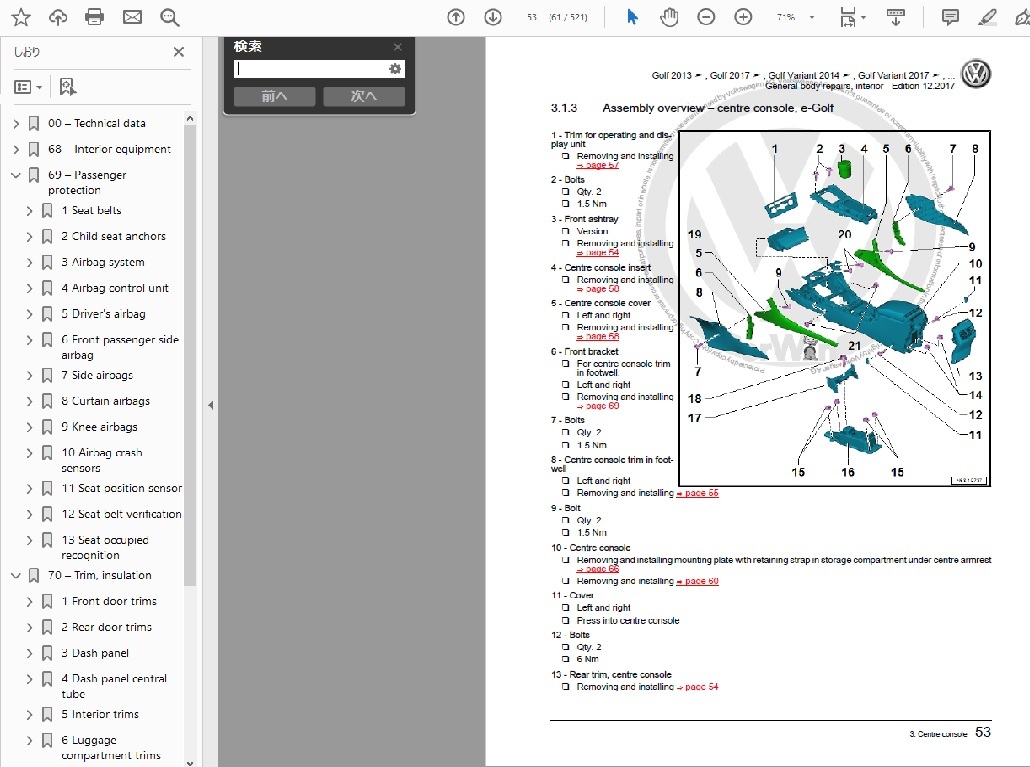Screen dimensions: 1030x767
Task: Zoom in with plus icon
Action: [x=743, y=17]
